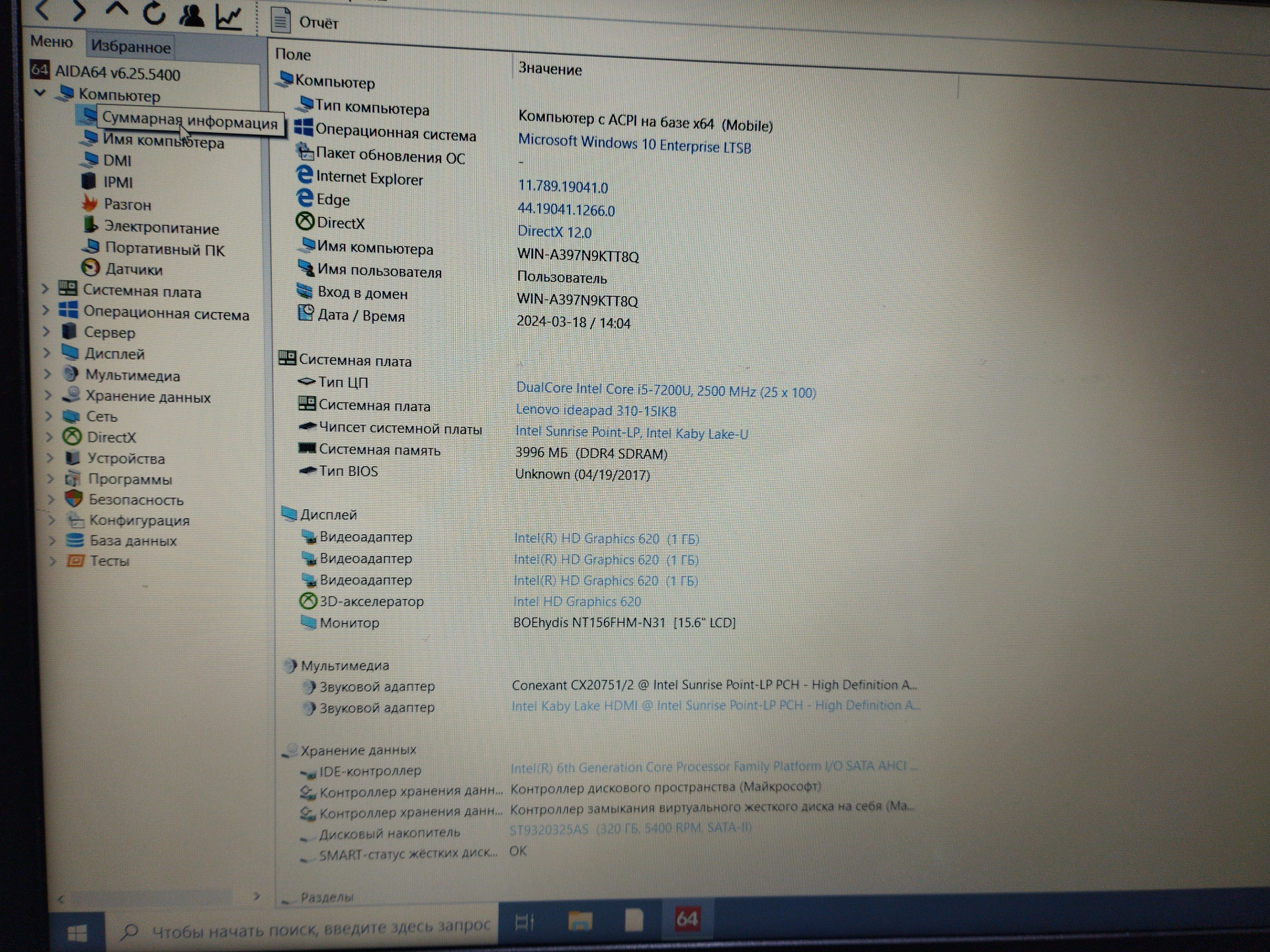The image size is (1270, 952).
Task: Switch to the Избранное tab
Action: click(x=130, y=46)
